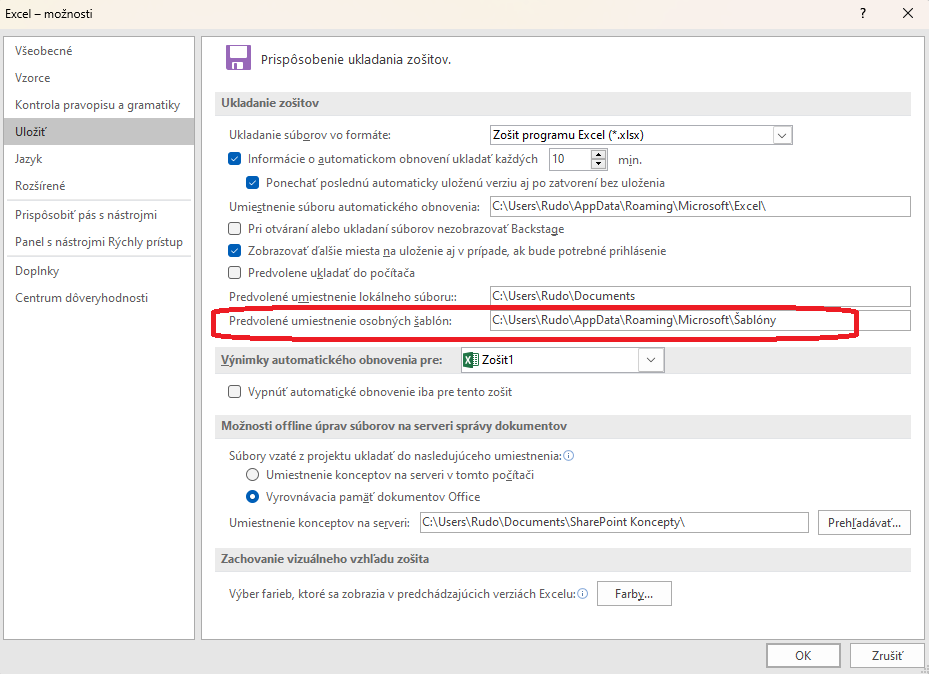Click the personal templates location field

click(x=698, y=321)
